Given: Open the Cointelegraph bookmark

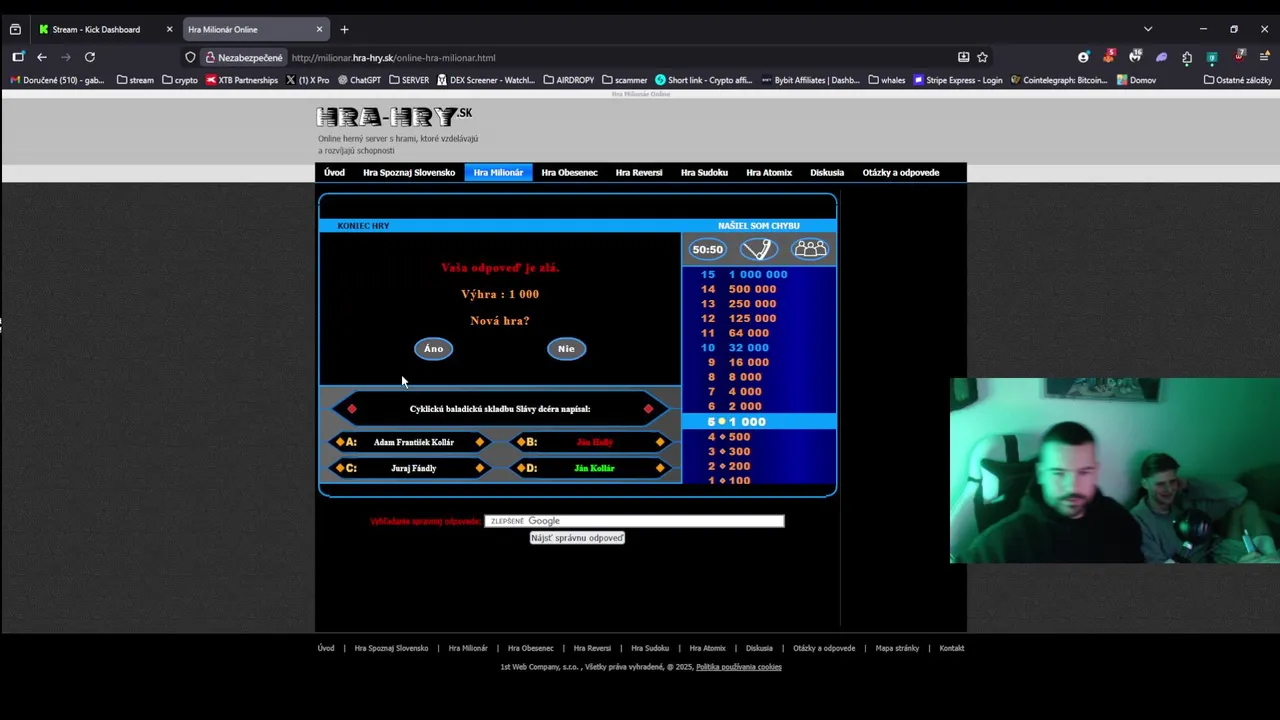Looking at the screenshot, I should click(1059, 80).
